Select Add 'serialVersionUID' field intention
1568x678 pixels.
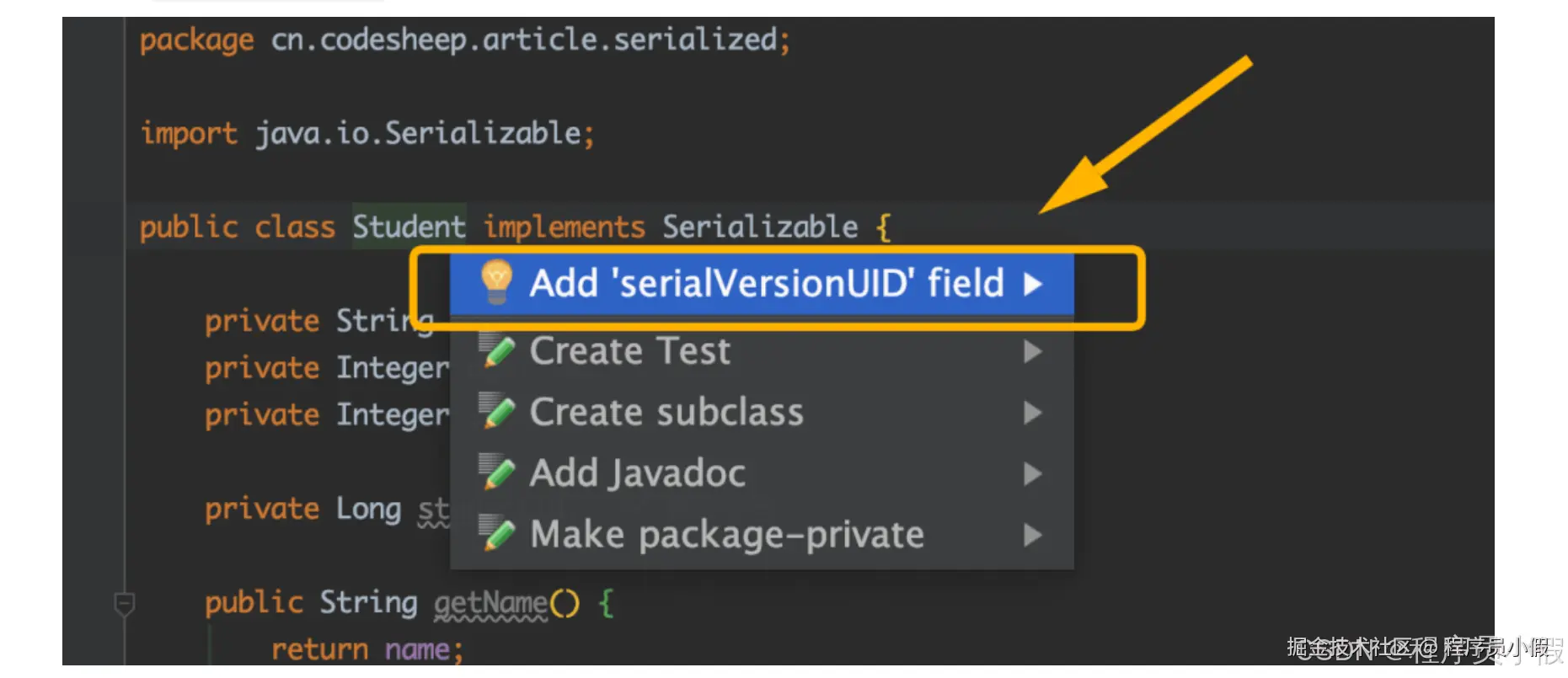pyautogui.click(x=766, y=283)
